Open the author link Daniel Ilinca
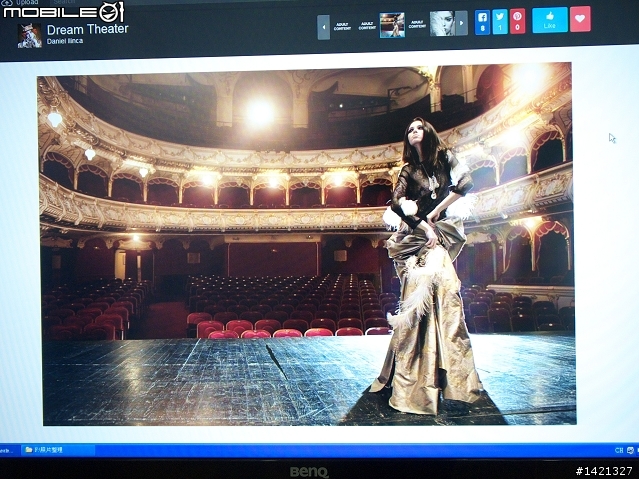Screen dimensions: 639x479 pos(65,41)
